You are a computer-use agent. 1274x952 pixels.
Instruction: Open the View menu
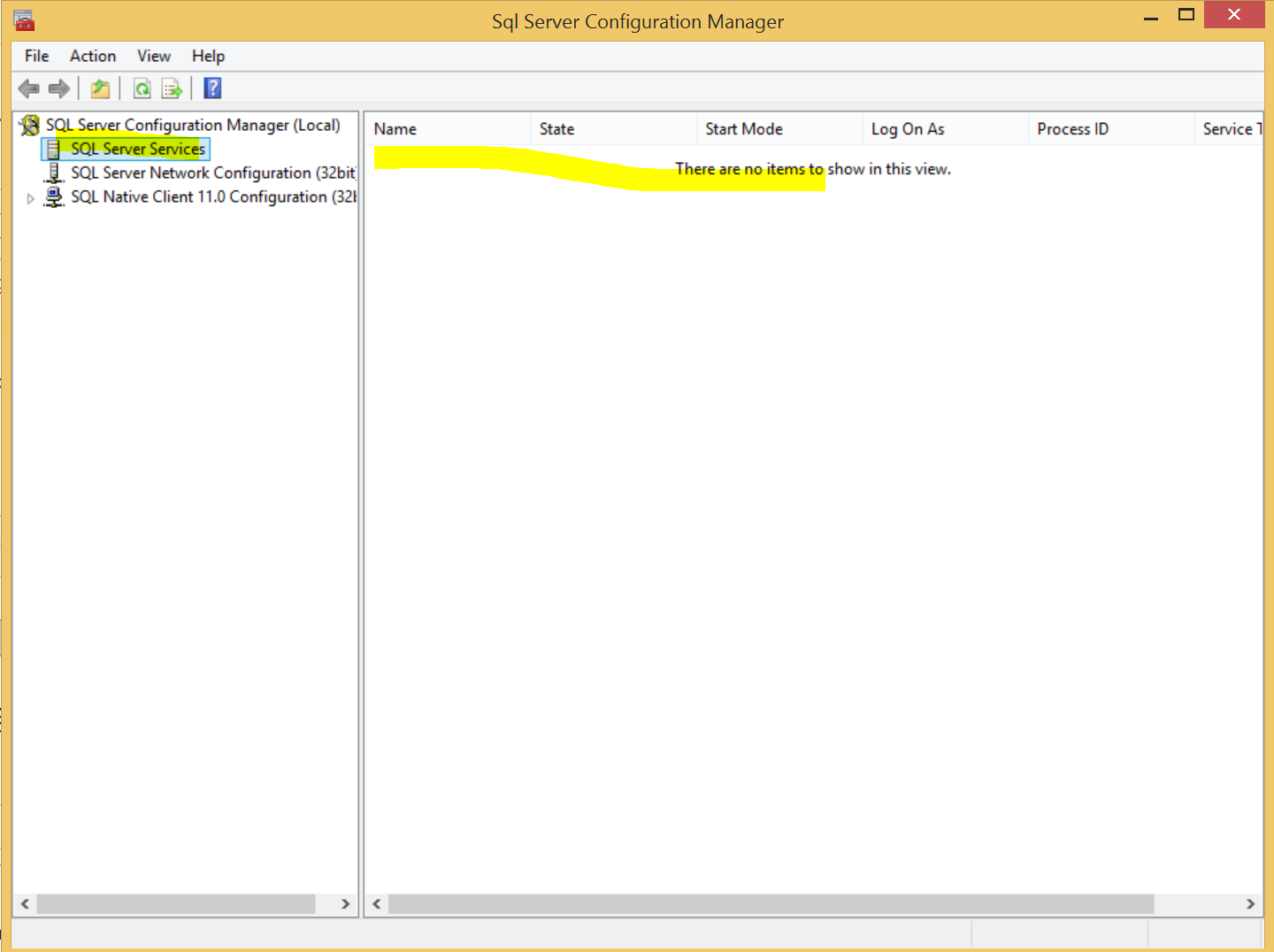point(153,56)
